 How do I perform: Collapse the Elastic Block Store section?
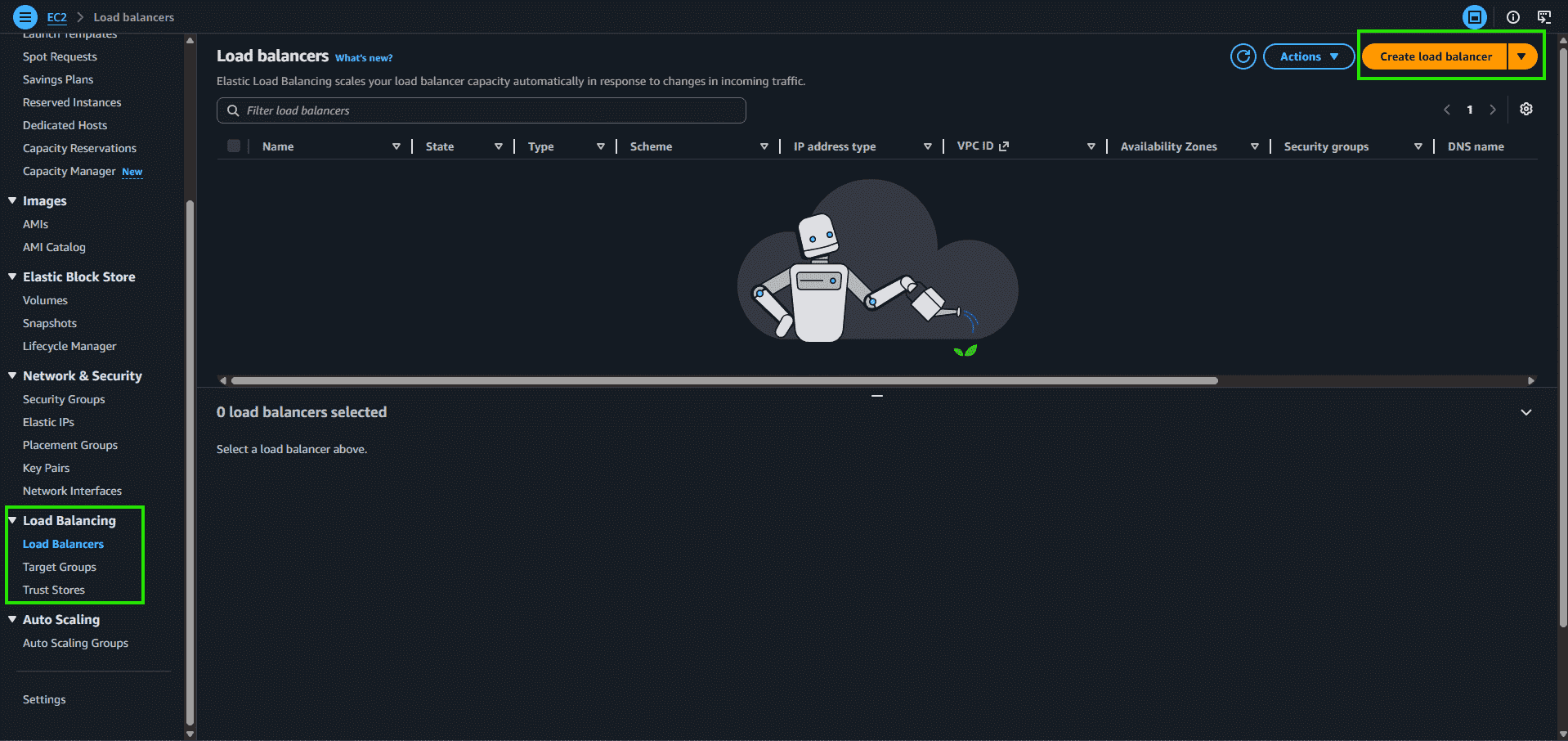pyautogui.click(x=12, y=276)
